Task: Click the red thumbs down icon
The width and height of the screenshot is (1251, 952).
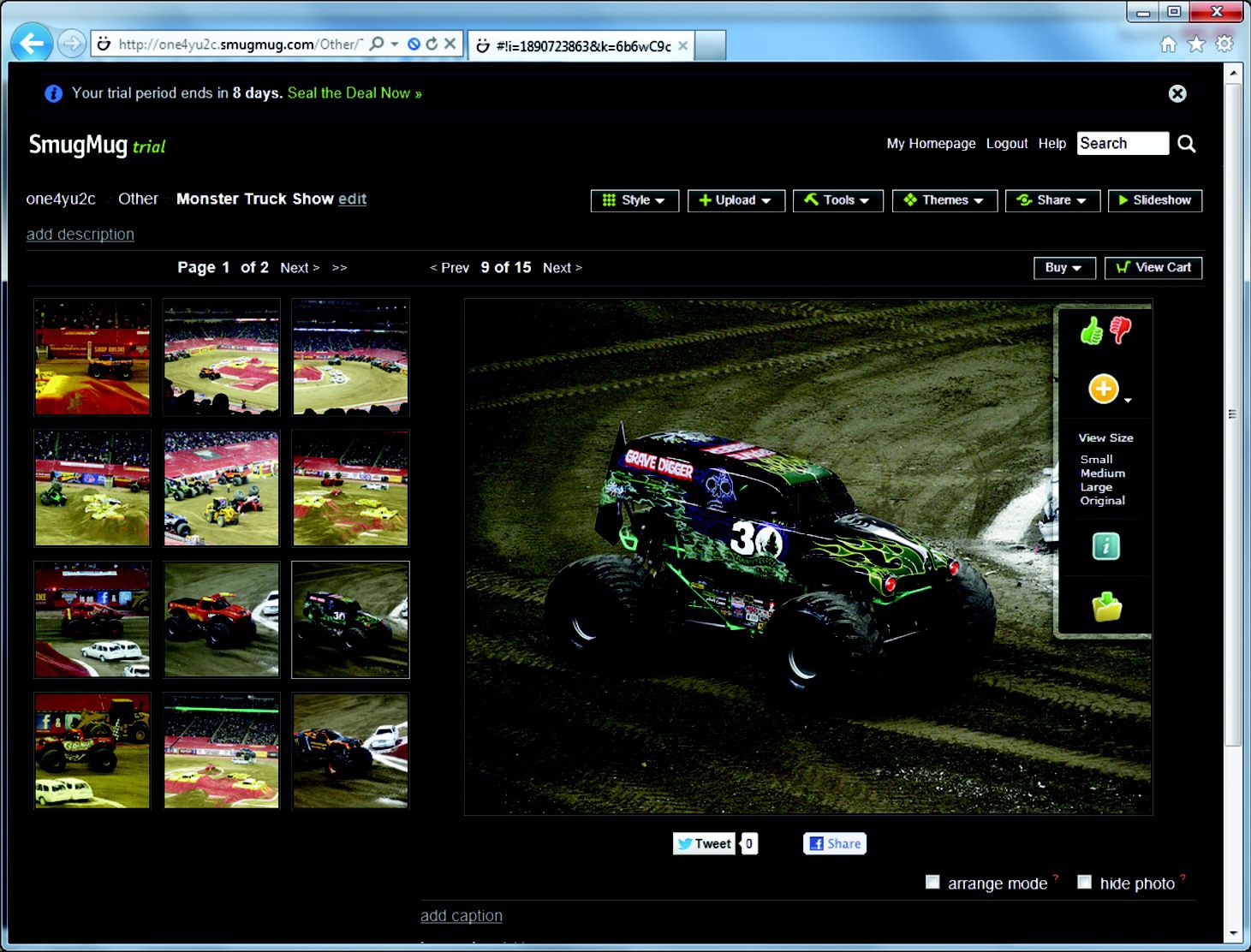Action: pyautogui.click(x=1120, y=330)
